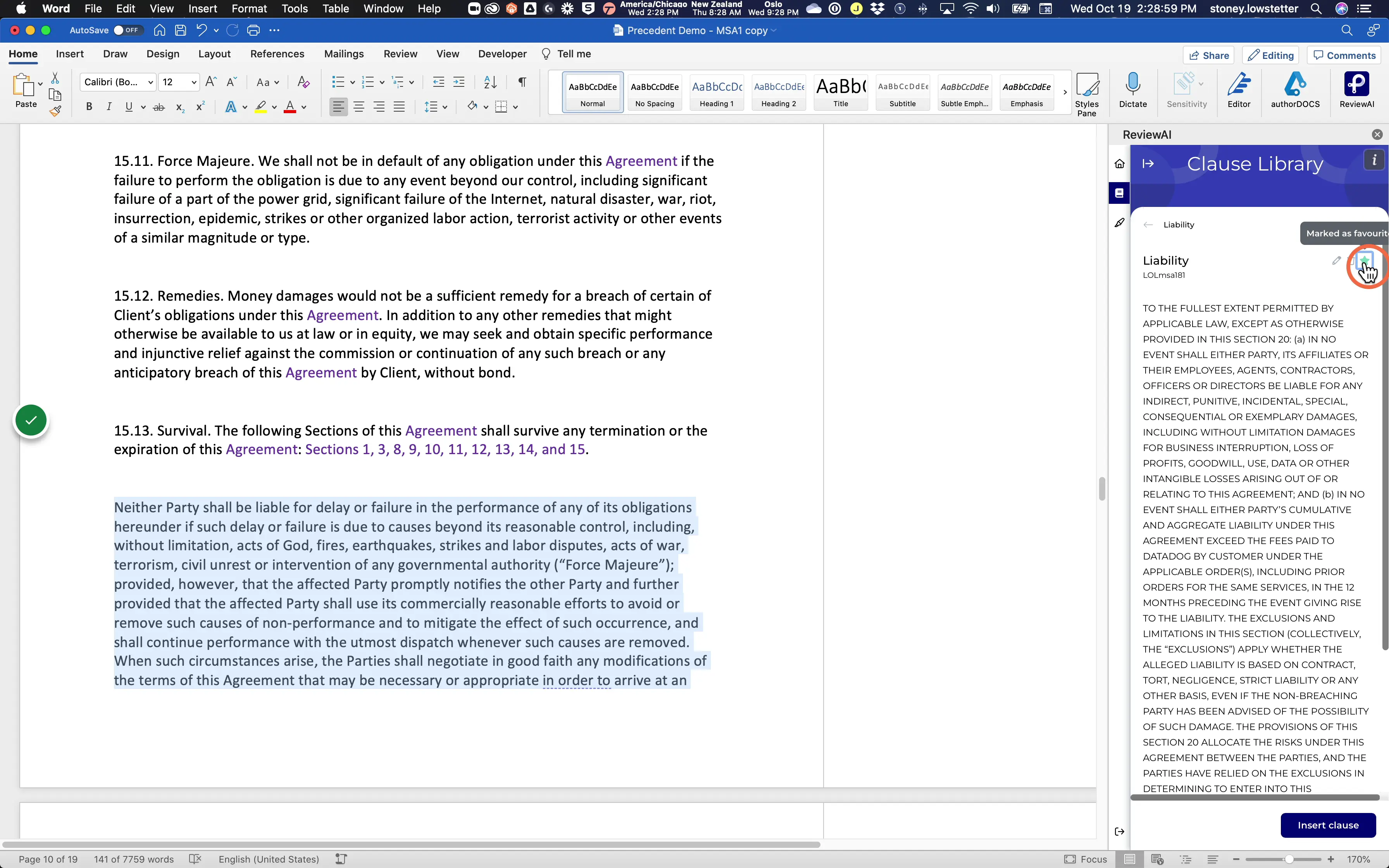Click the pencil edit icon next to Liability
Viewport: 1389px width, 868px height.
(1337, 261)
